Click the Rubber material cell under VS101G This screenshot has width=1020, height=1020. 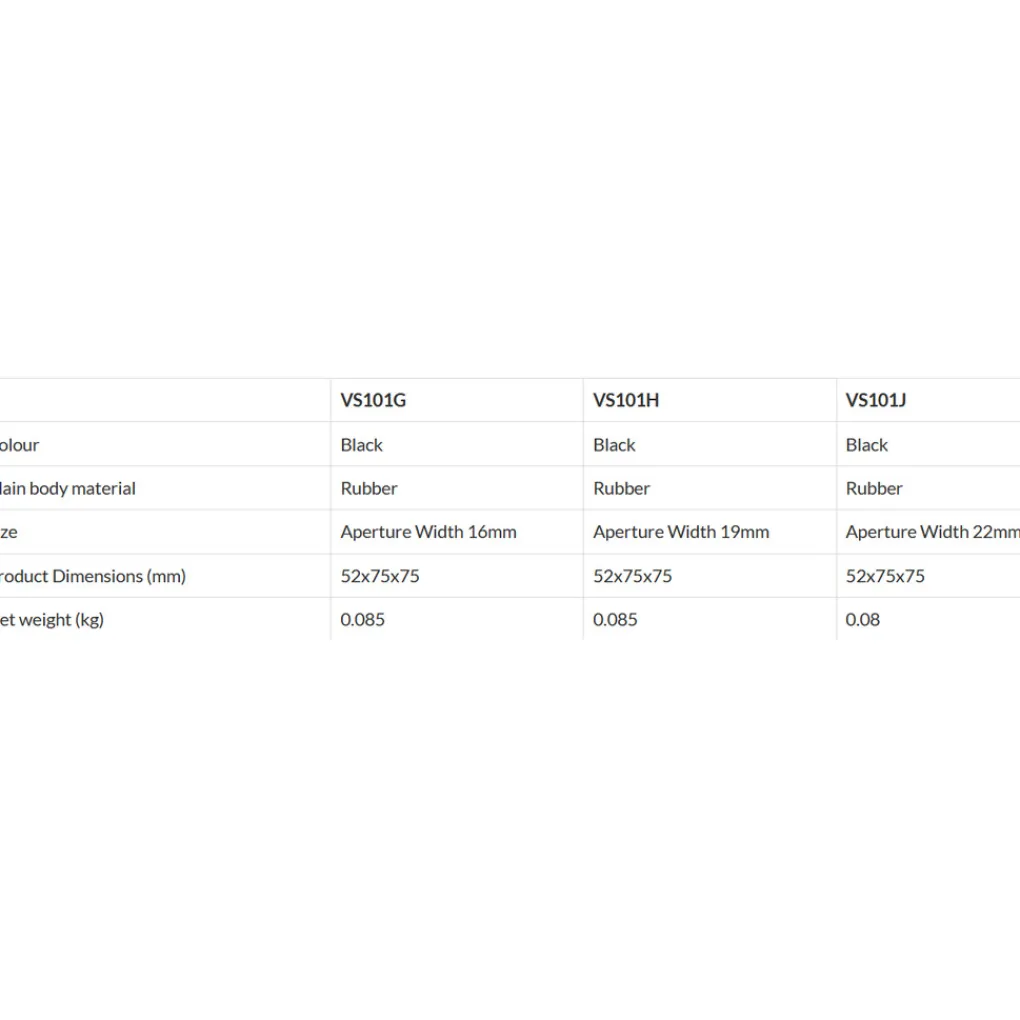pos(369,489)
